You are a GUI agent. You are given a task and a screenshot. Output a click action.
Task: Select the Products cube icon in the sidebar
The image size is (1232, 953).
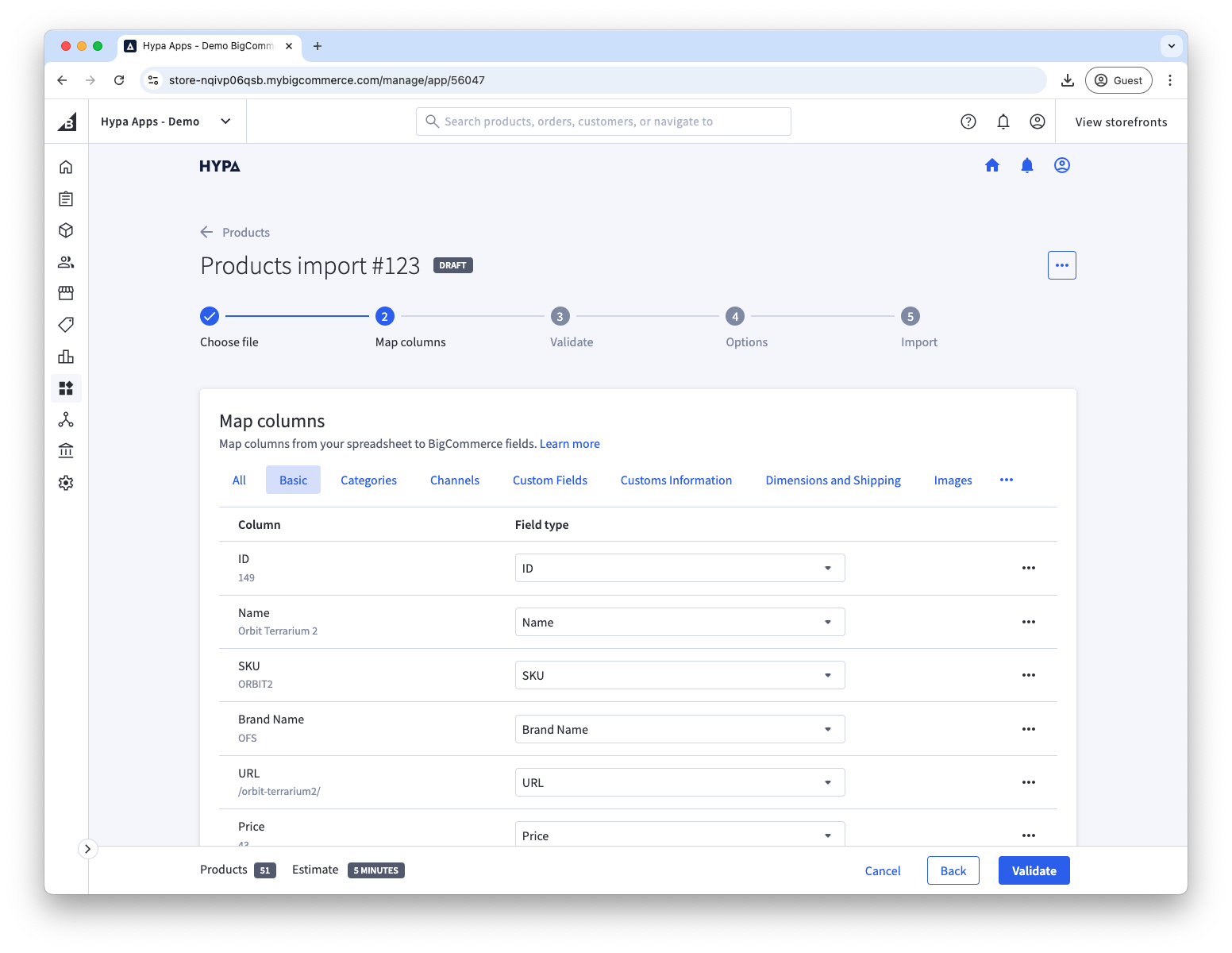66,230
